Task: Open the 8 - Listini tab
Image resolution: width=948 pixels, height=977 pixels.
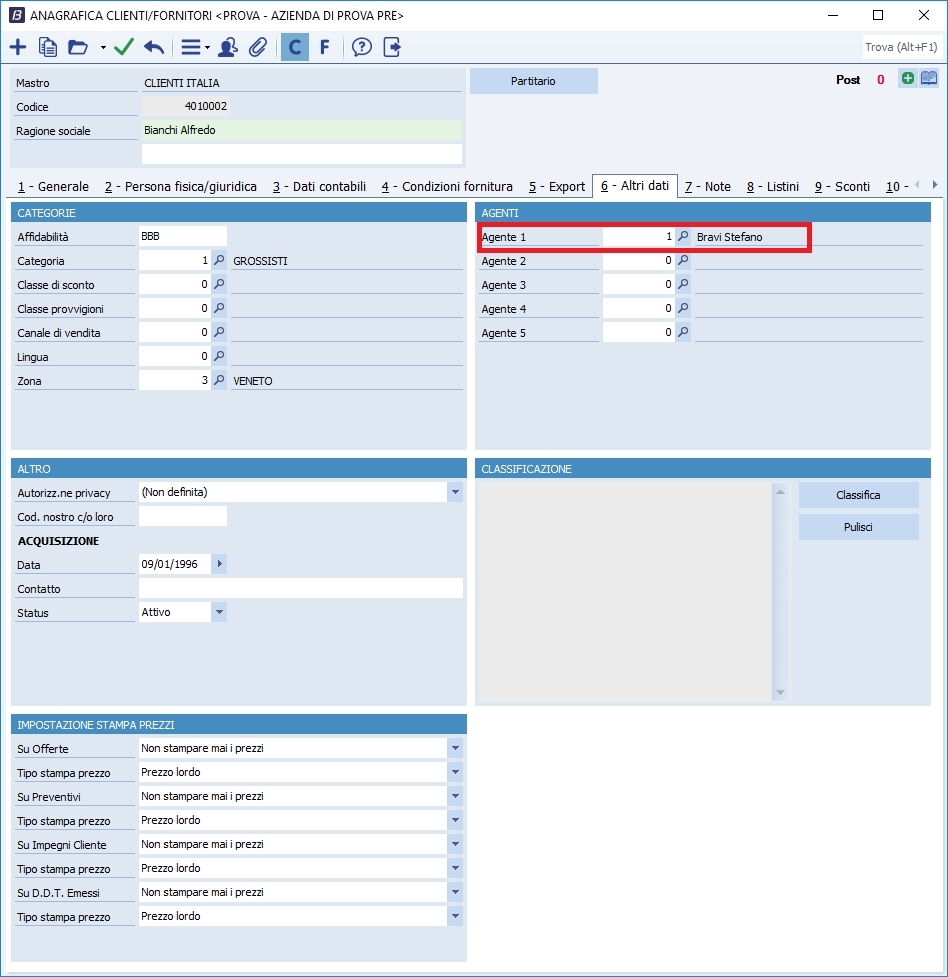Action: 773,186
